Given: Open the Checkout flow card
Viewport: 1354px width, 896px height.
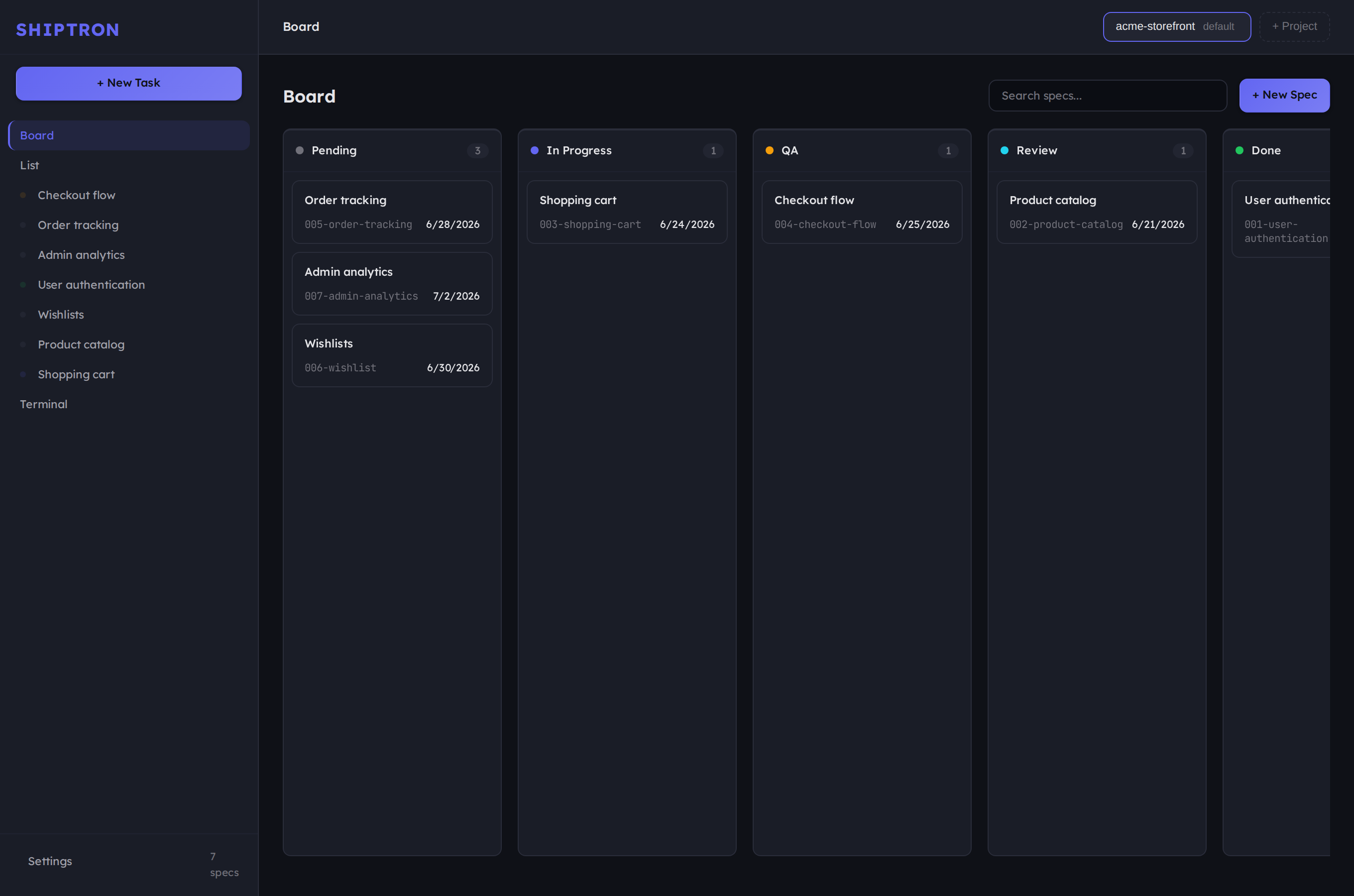Looking at the screenshot, I should coord(862,212).
